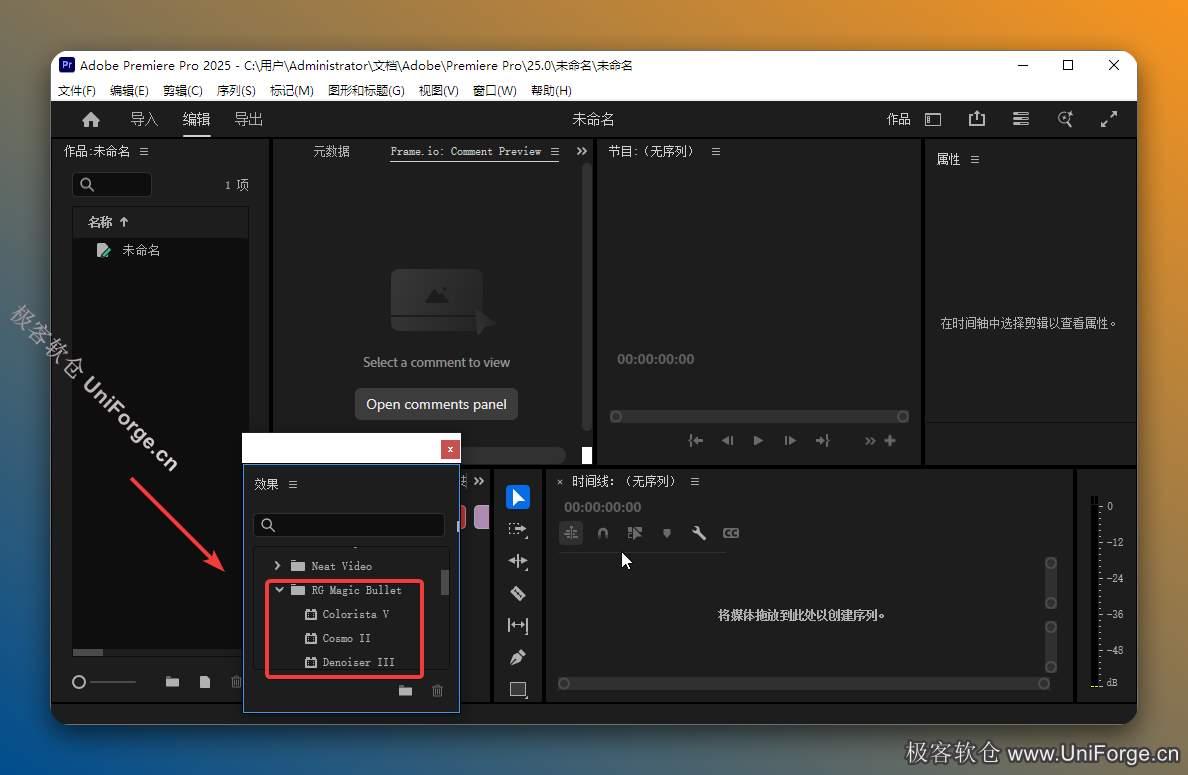Image resolution: width=1188 pixels, height=775 pixels.
Task: Select the Rectangle tool
Action: pos(518,689)
